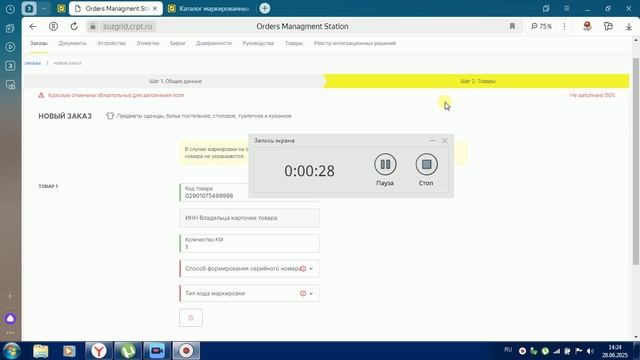Open the pinned tab with yellow icon
Viewport: 640px width, 360px height.
click(x=61, y=9)
